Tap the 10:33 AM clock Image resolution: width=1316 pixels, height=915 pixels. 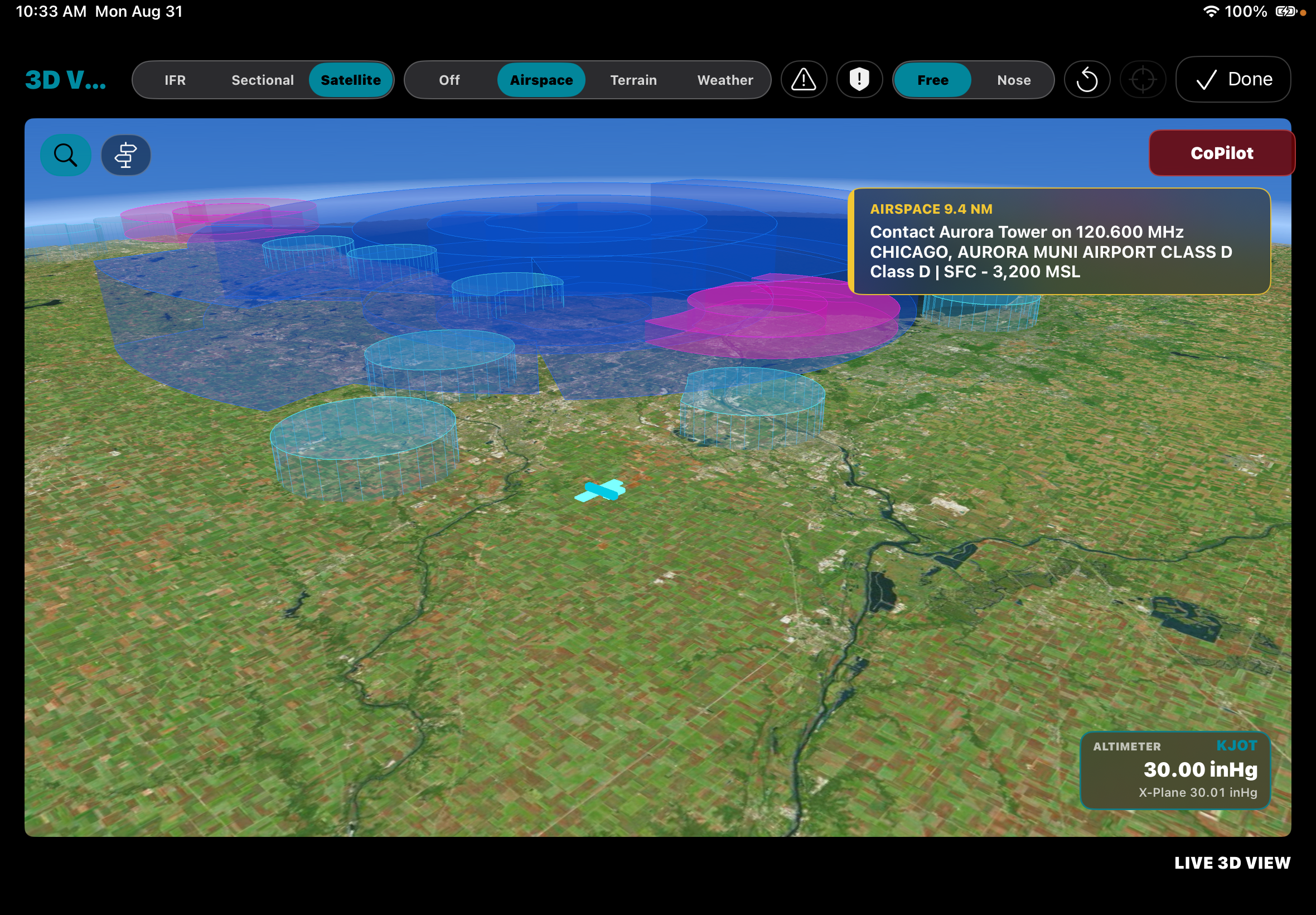51,12
